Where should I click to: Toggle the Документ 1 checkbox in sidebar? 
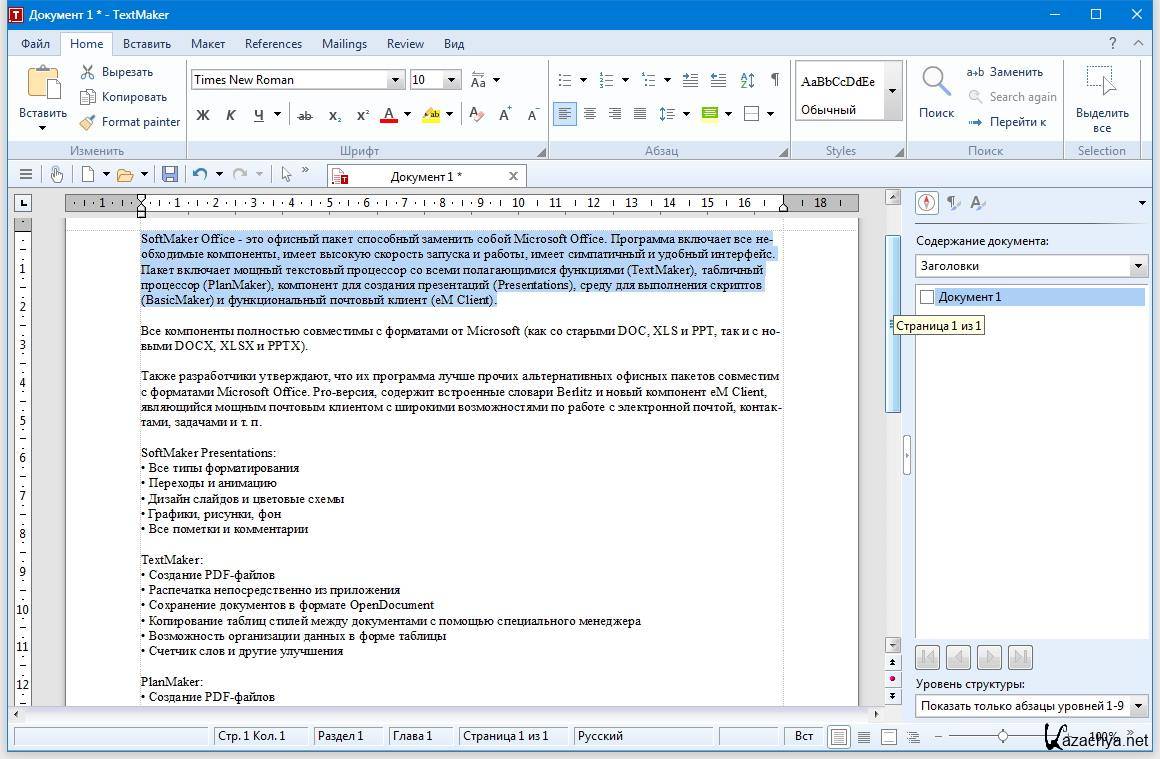[x=927, y=297]
